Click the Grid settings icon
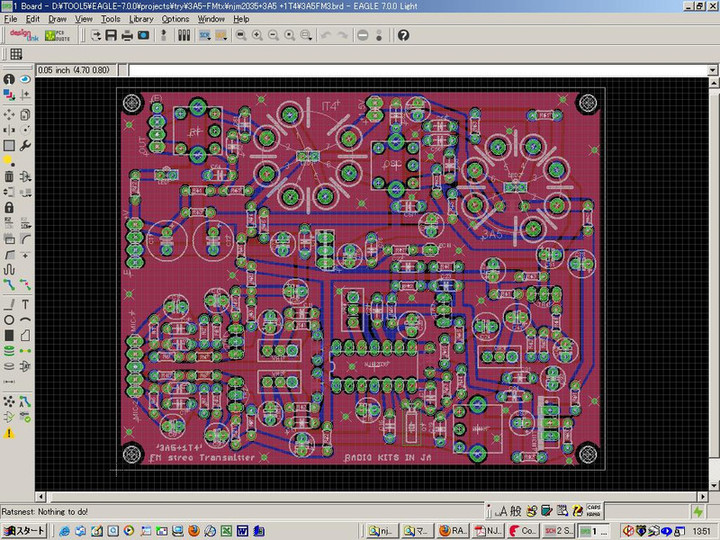Screen dimensions: 720x540 click(16, 54)
